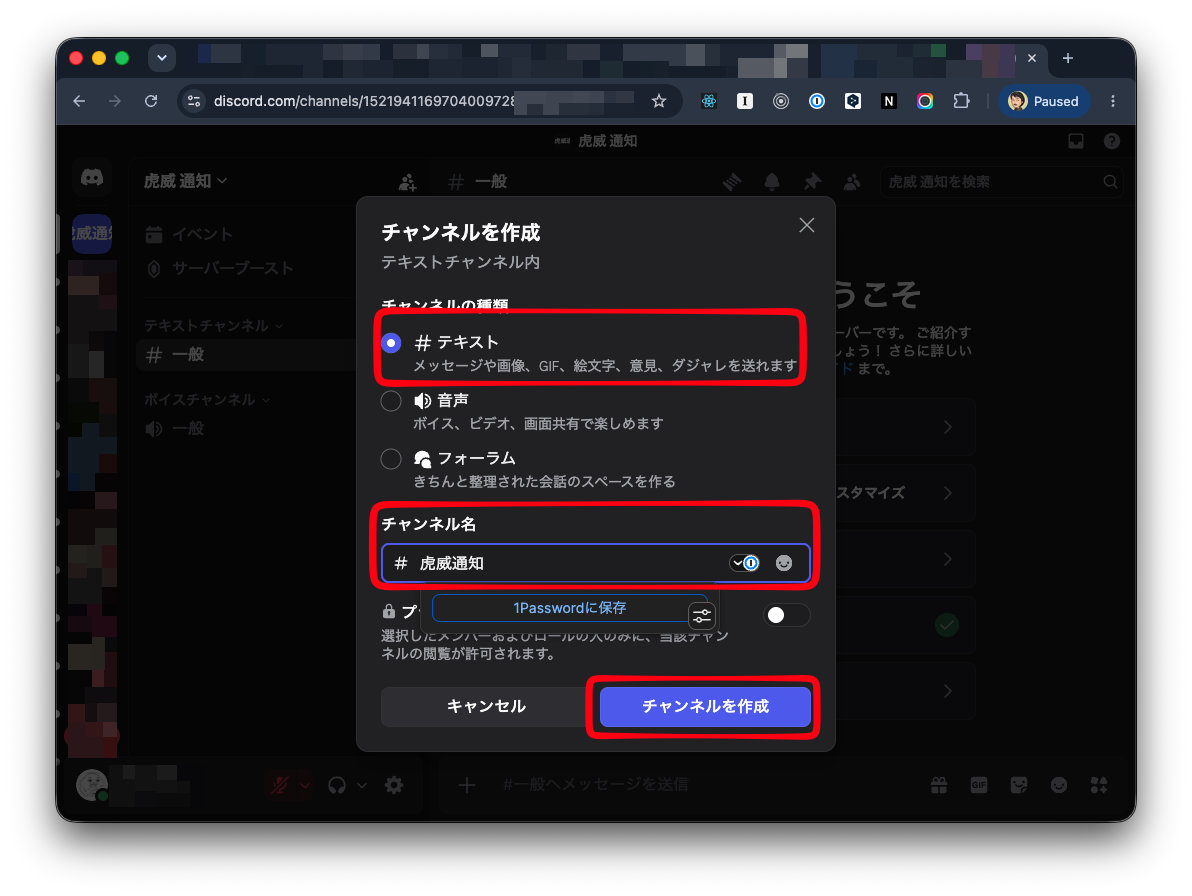Close the channel creation dialog with the X

pyautogui.click(x=807, y=226)
